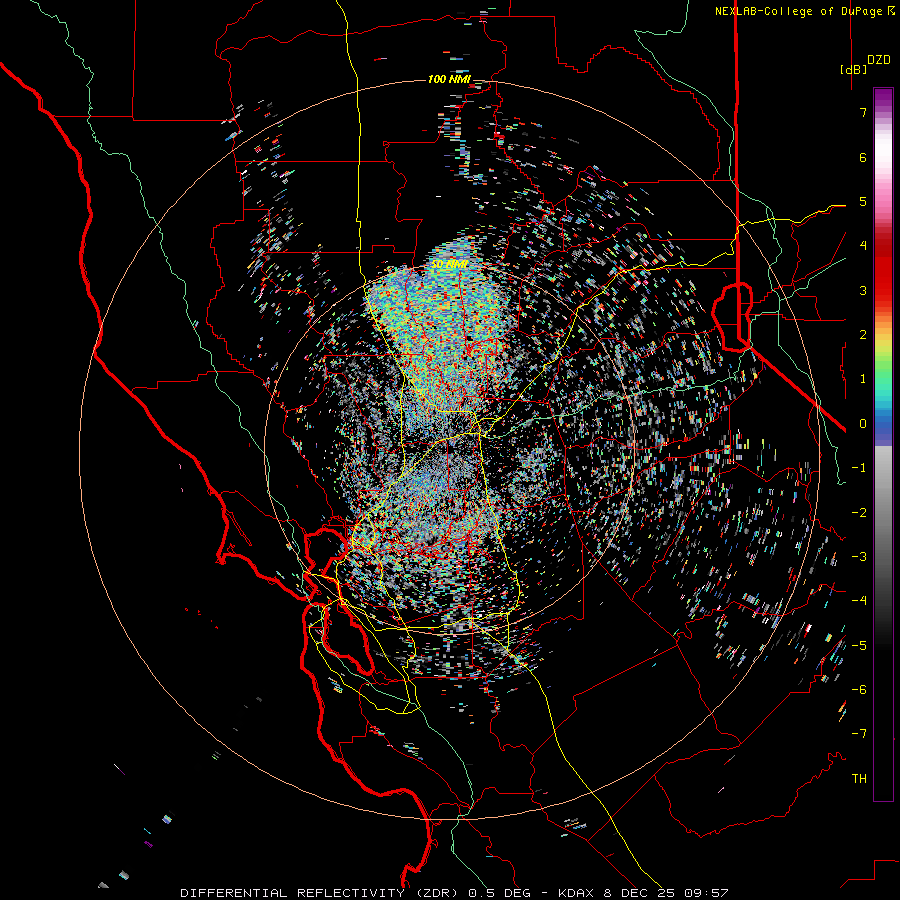Click the 0 value on colorbar scale
This screenshot has height=900, width=900.
(x=863, y=424)
